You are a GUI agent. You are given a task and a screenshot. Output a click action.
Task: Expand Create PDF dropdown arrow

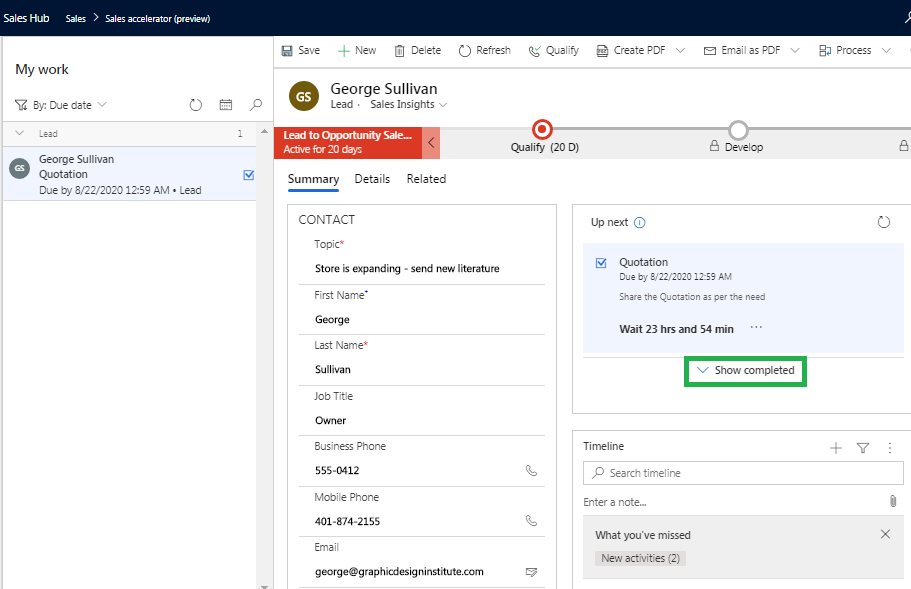680,51
